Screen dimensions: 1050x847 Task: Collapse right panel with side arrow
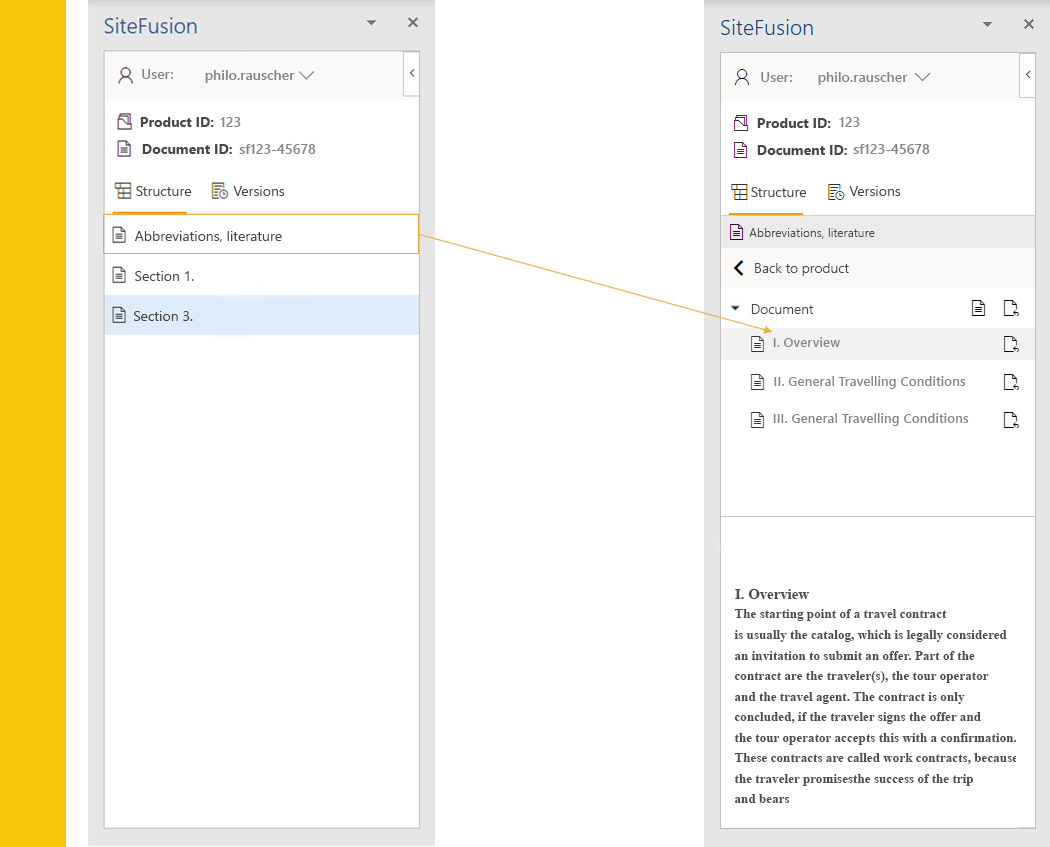(1028, 75)
